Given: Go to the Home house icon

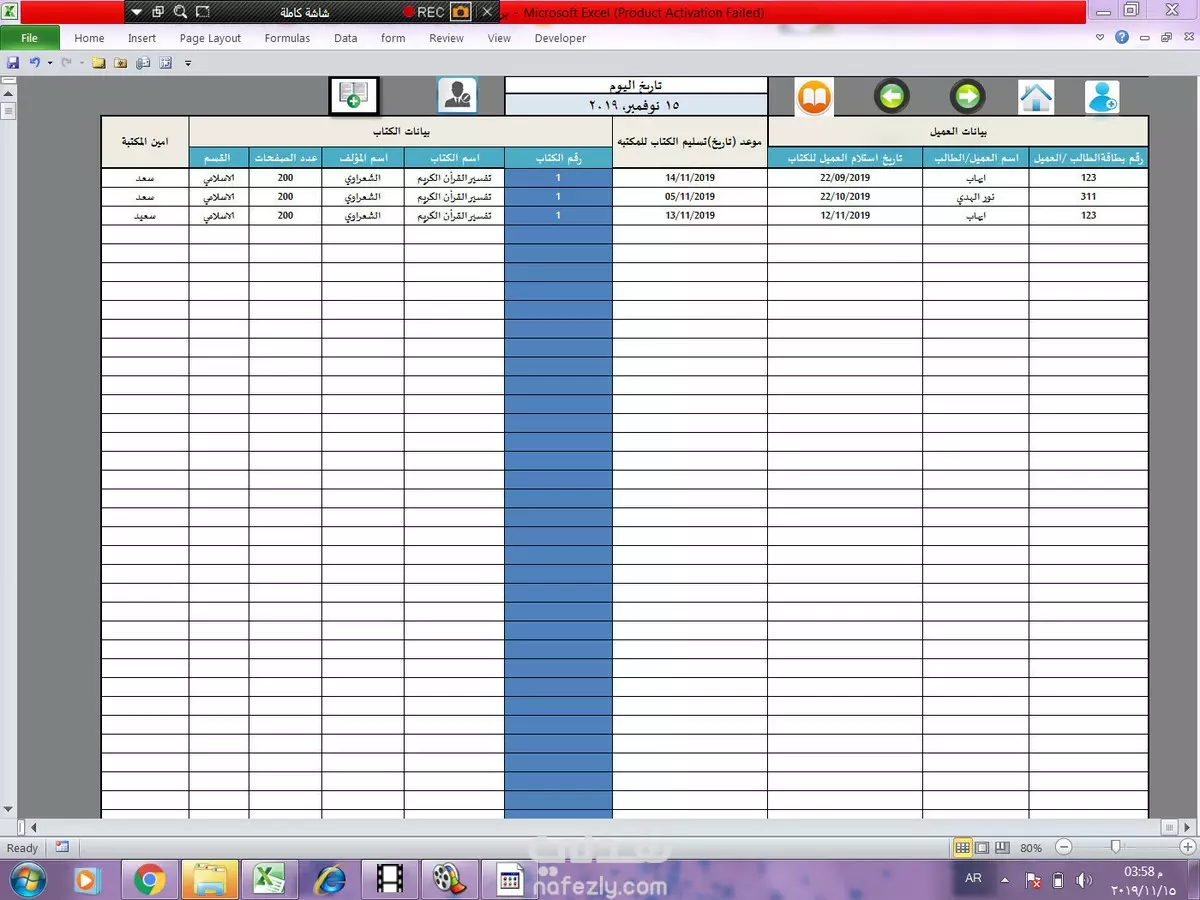Looking at the screenshot, I should point(1036,97).
